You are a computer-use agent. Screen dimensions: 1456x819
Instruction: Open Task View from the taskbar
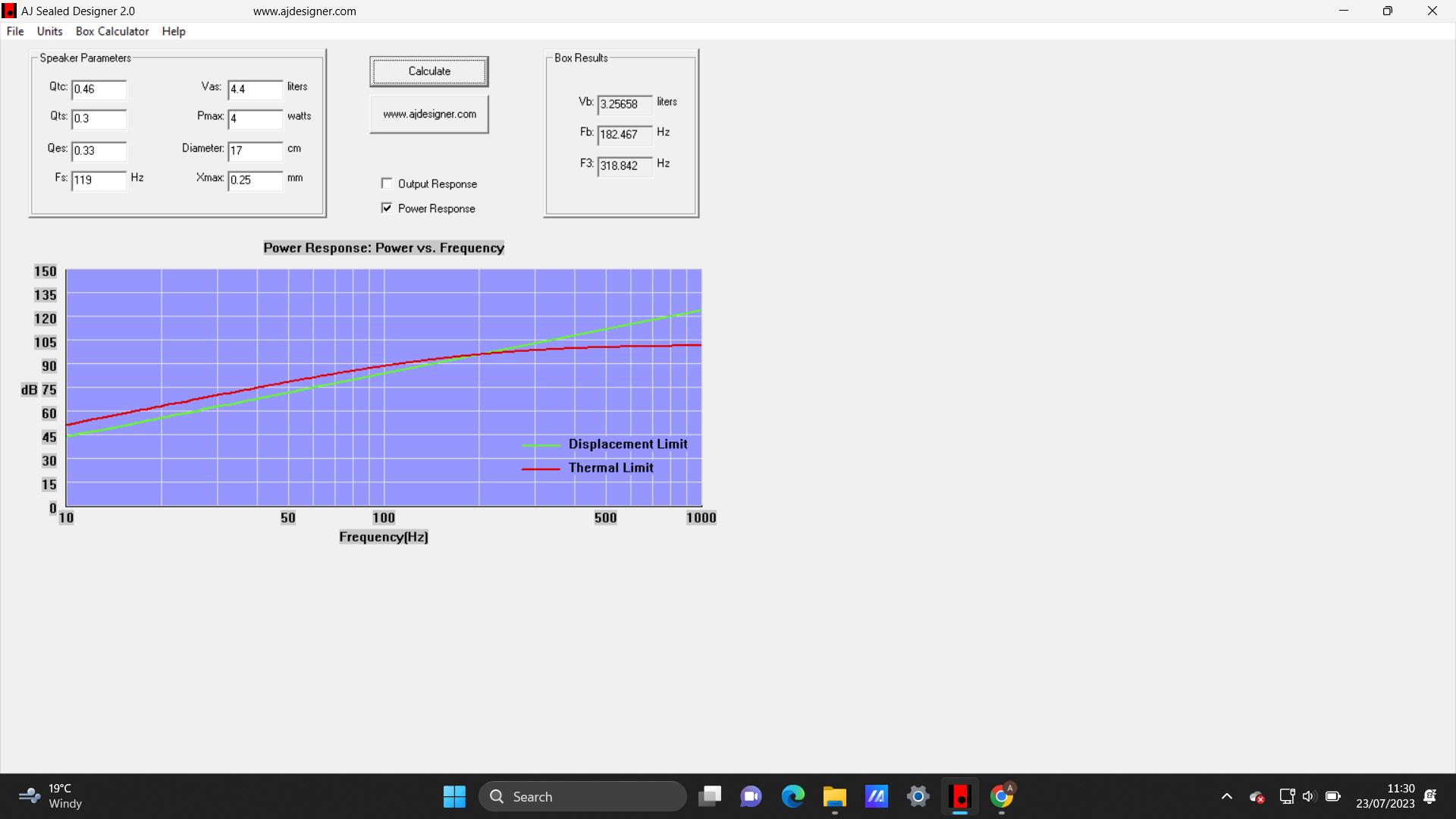(x=711, y=796)
